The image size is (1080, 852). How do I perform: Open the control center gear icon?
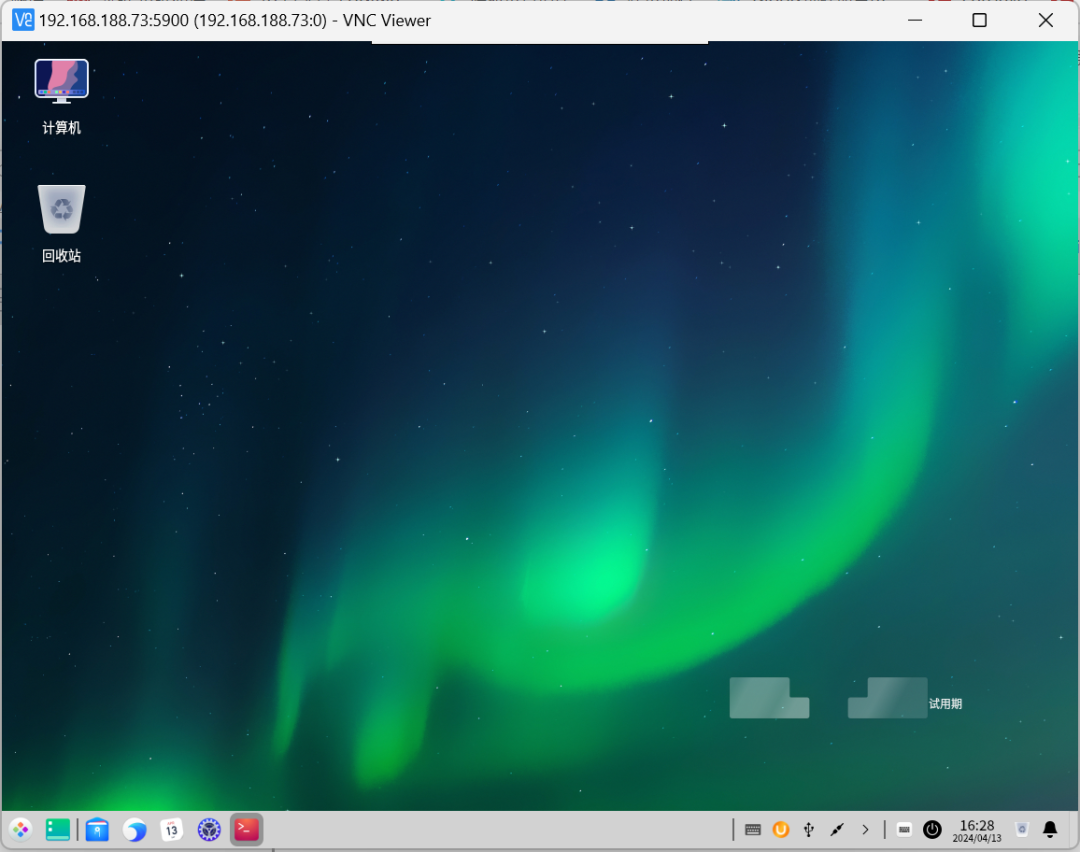coord(209,829)
